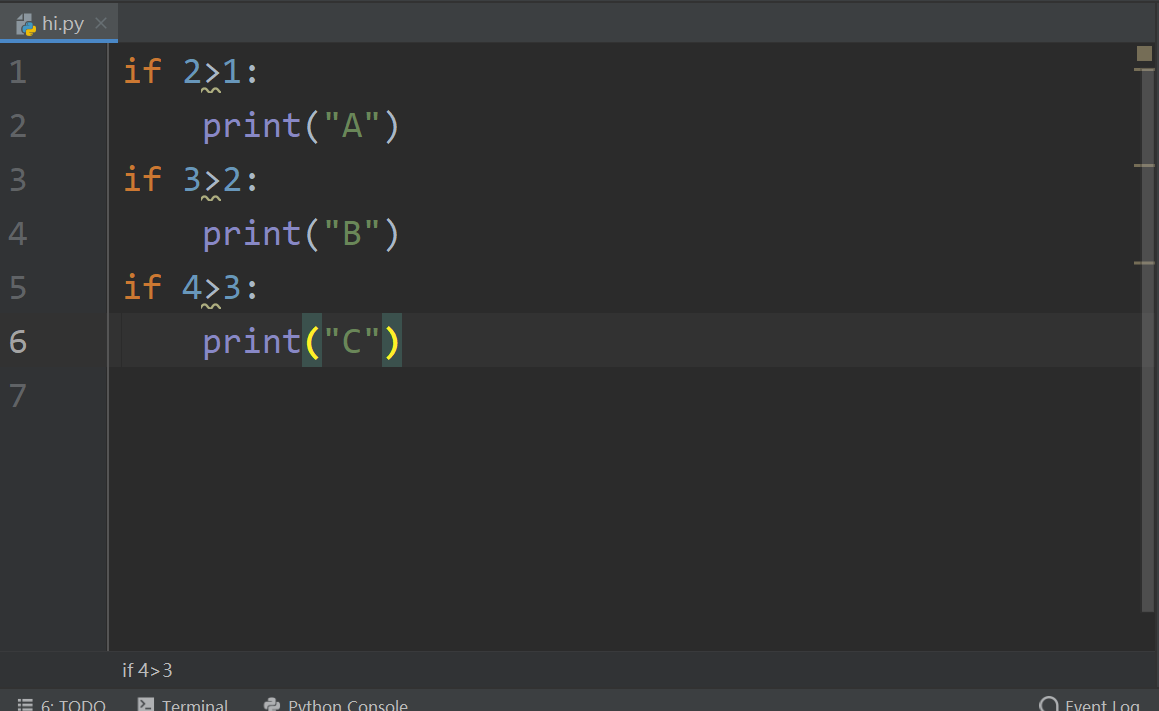Screen dimensions: 1159x711
Task: Click the print call on line 2
Action: click(252, 126)
